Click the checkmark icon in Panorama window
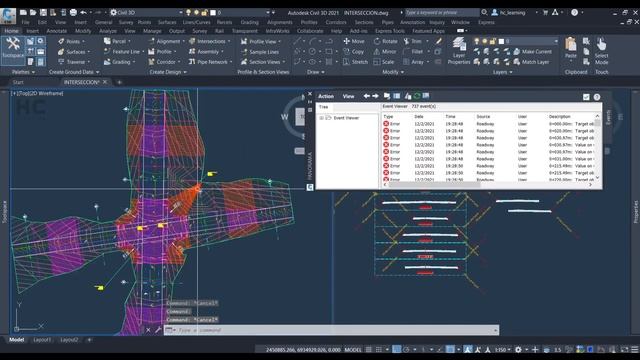The width and height of the screenshot is (640, 360). pyautogui.click(x=586, y=97)
